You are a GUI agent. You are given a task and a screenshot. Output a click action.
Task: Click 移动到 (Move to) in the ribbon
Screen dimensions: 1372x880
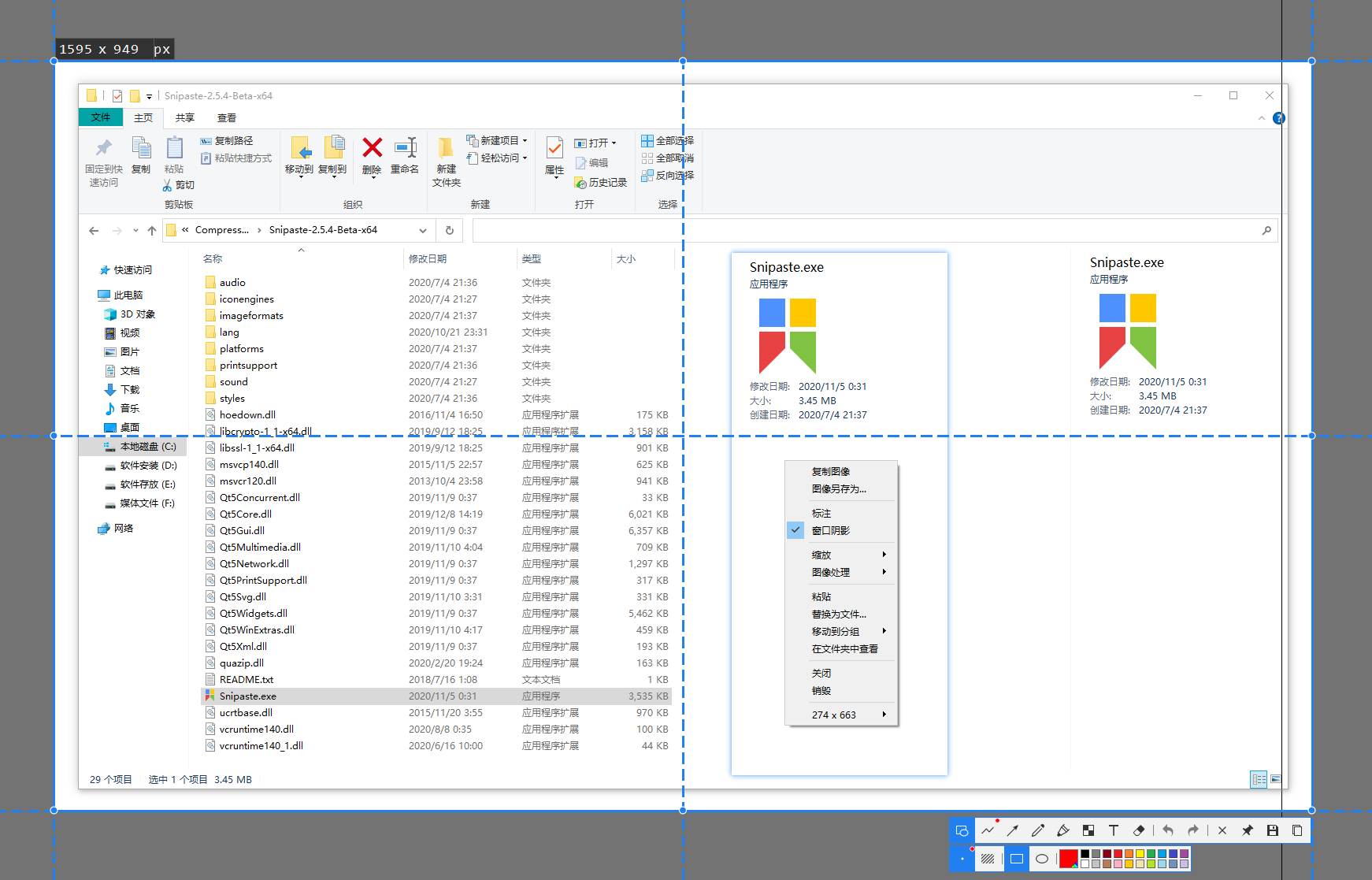pos(299,158)
